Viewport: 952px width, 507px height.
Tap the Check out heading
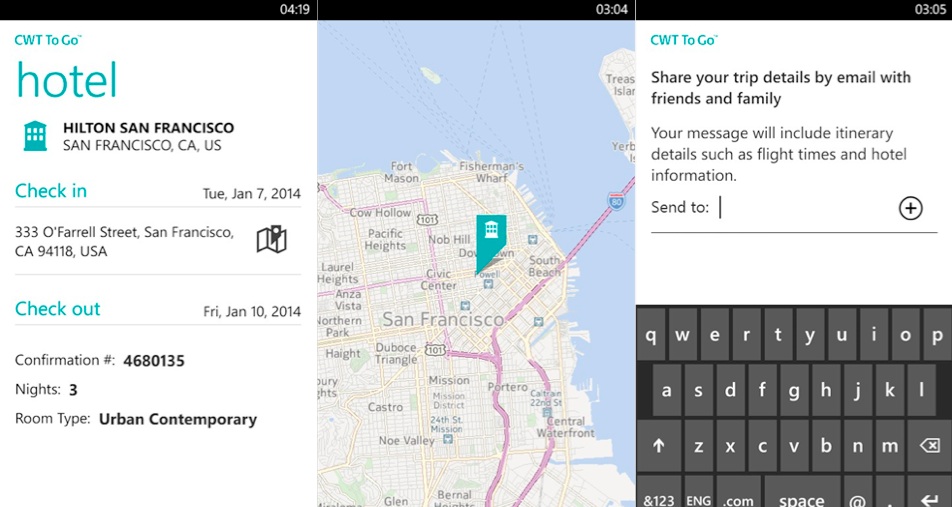pos(58,308)
